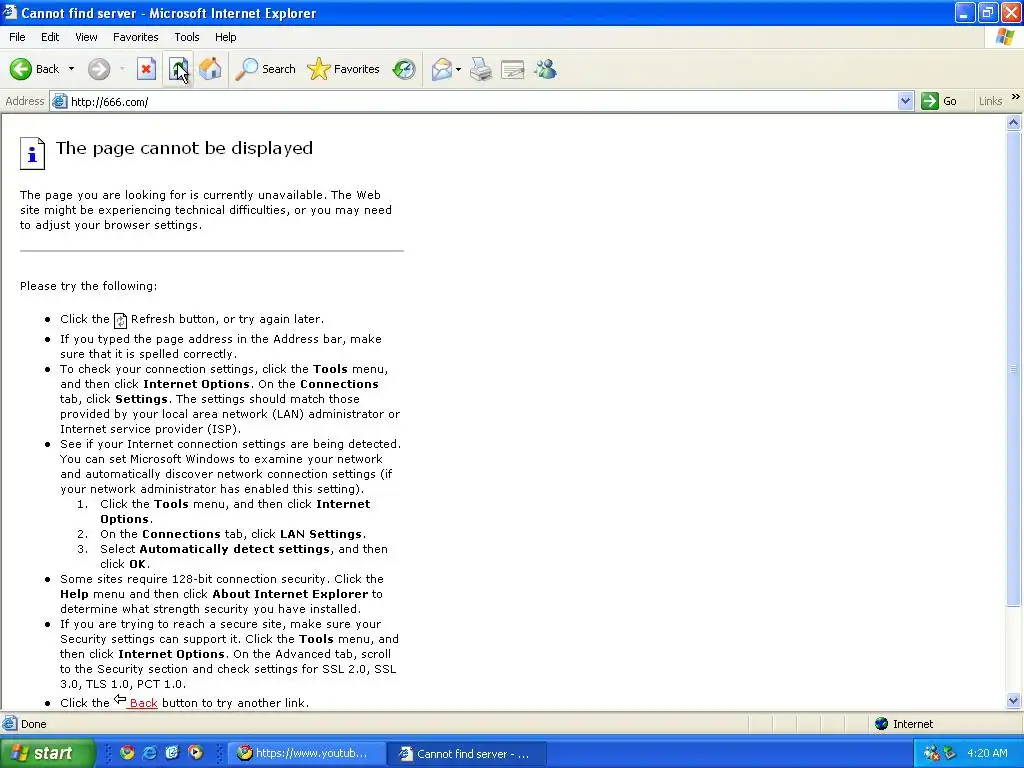This screenshot has height=768, width=1024.
Task: Open the Favorites menu
Action: point(136,37)
